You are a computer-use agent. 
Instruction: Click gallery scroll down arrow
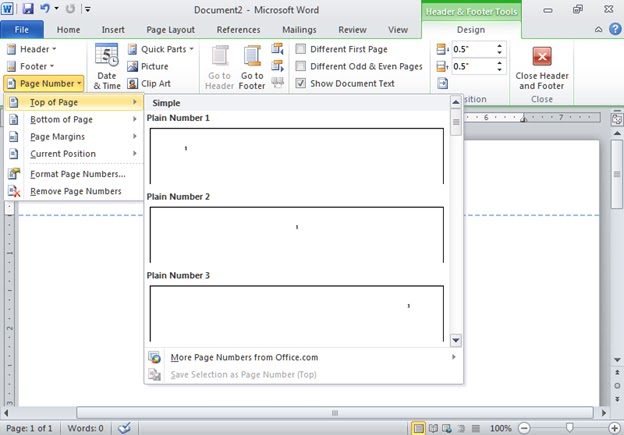pos(456,340)
